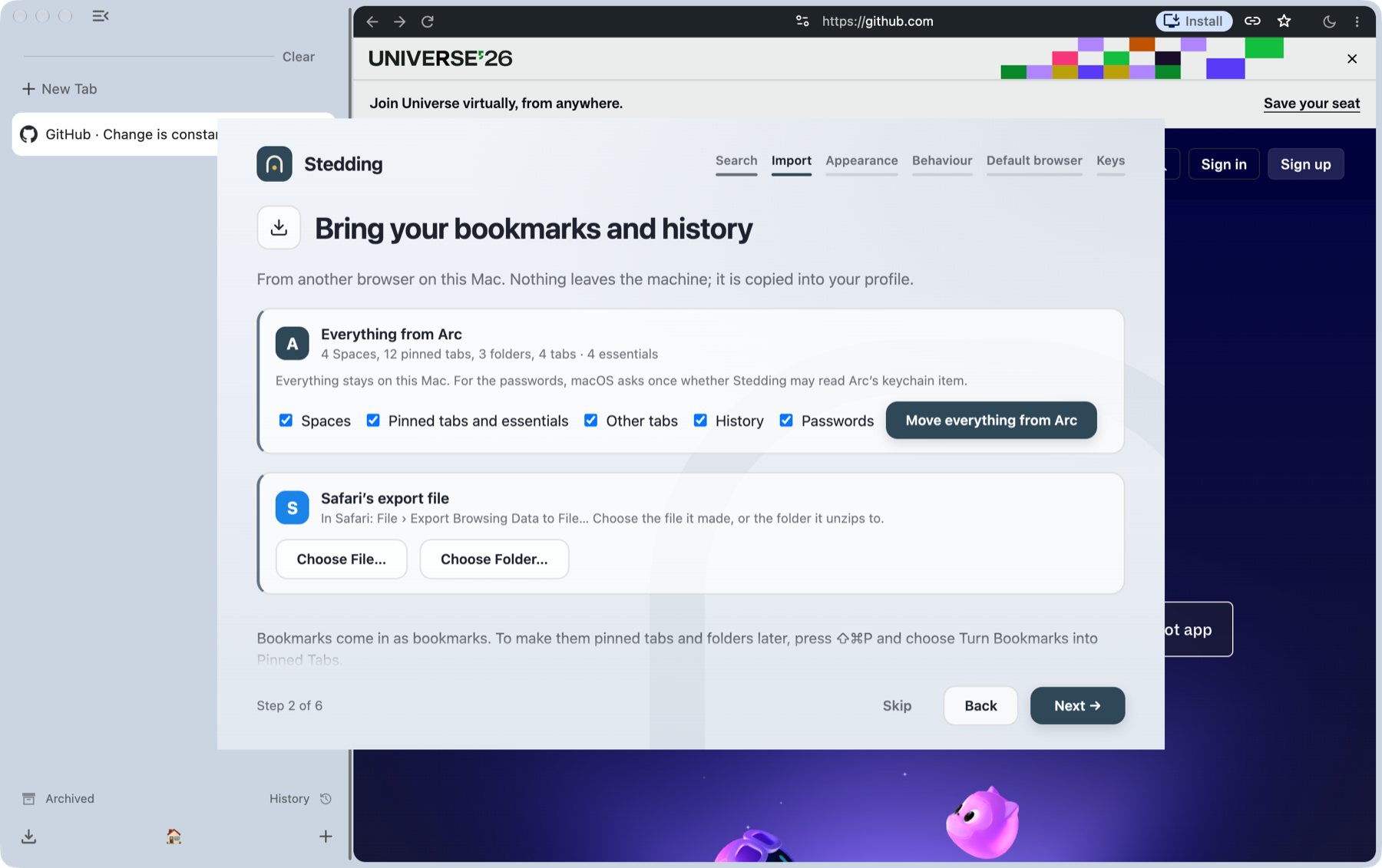Screen dimensions: 1382x868
Task: Go back with the browser back arrow
Action: [372, 21]
